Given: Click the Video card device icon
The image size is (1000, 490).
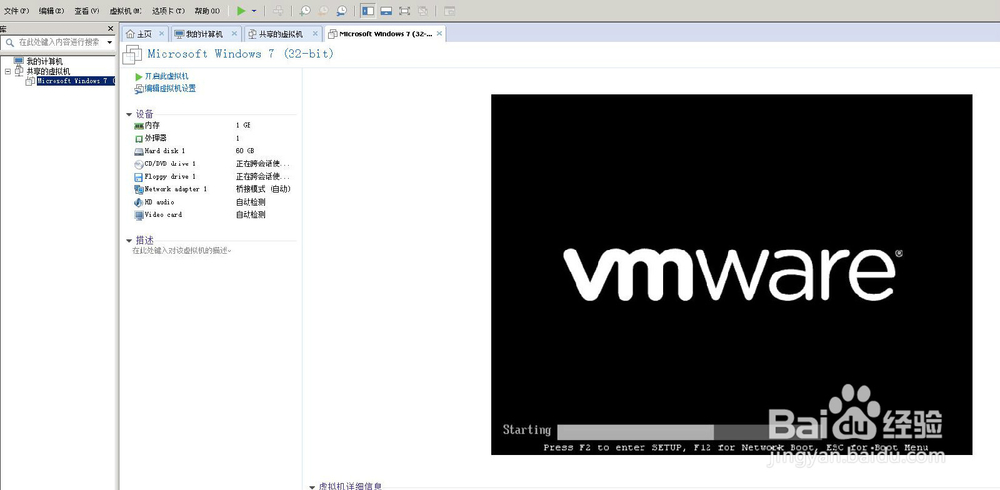Looking at the screenshot, I should click(139, 215).
